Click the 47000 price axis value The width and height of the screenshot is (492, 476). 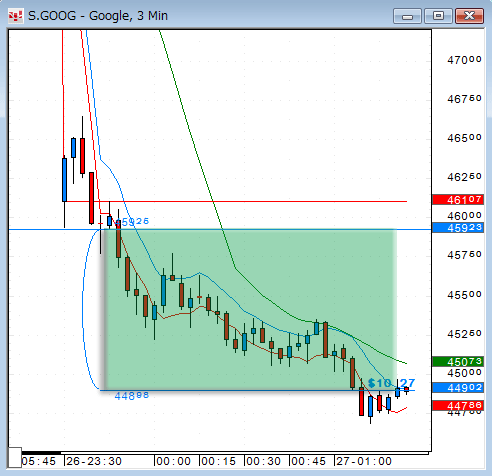[464, 60]
